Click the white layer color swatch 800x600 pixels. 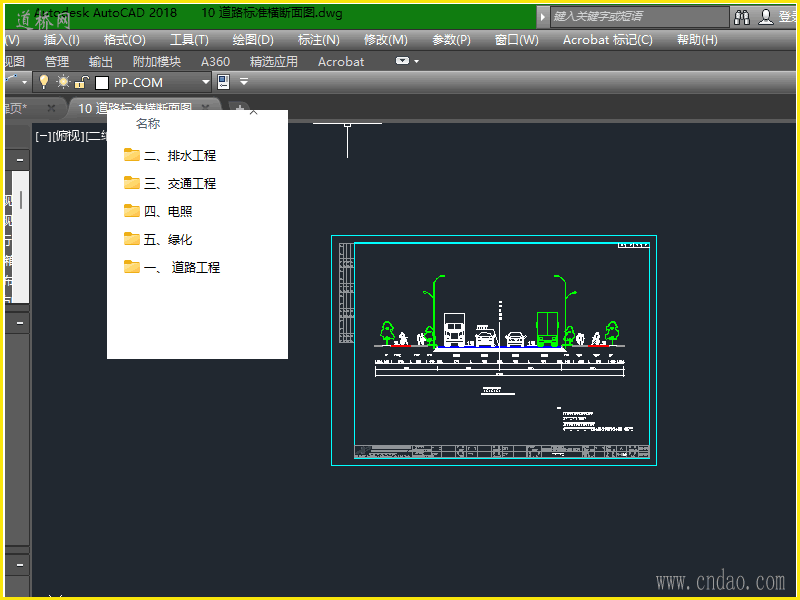click(101, 83)
